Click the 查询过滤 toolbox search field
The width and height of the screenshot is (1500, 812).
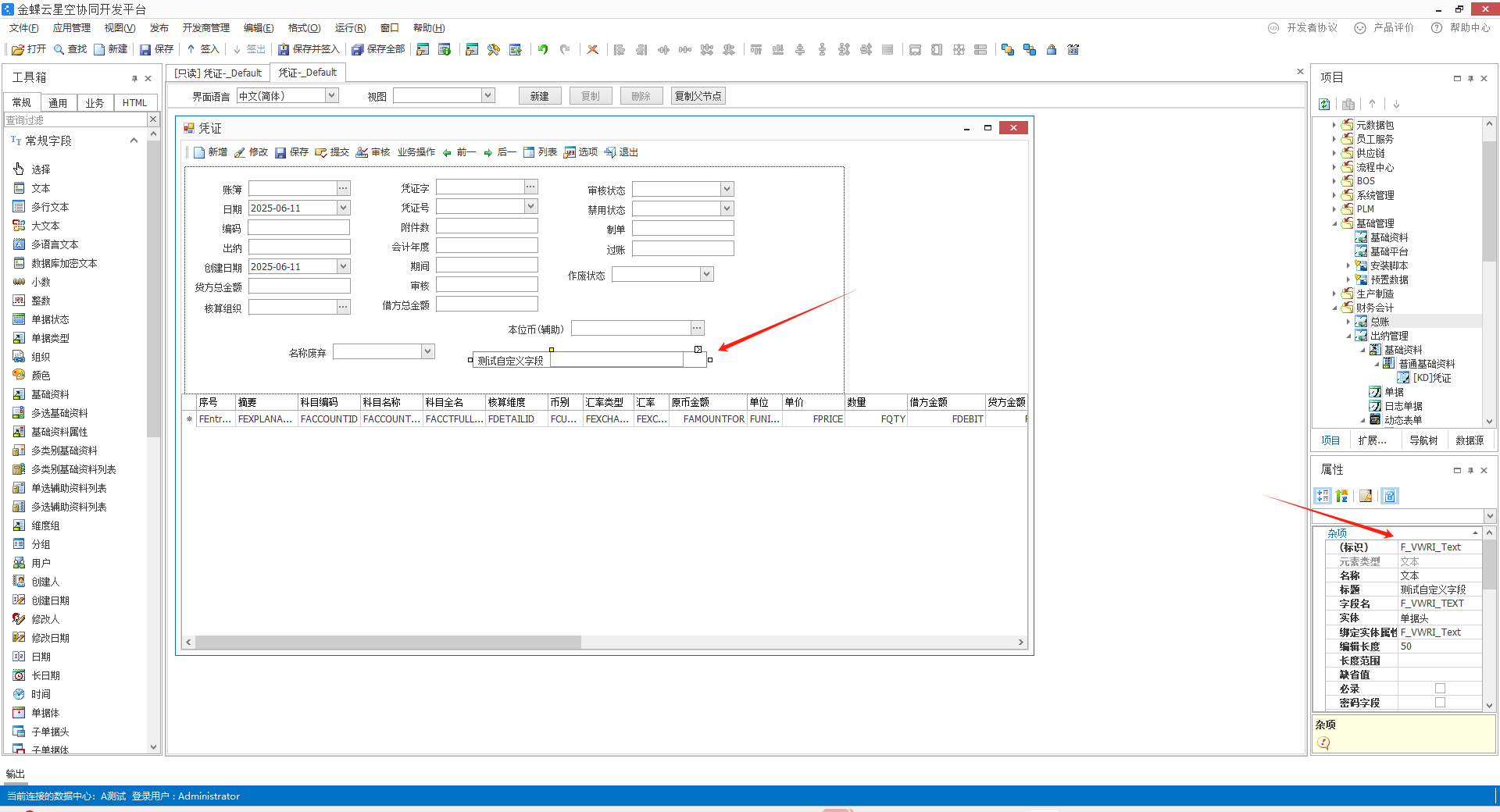click(x=76, y=120)
